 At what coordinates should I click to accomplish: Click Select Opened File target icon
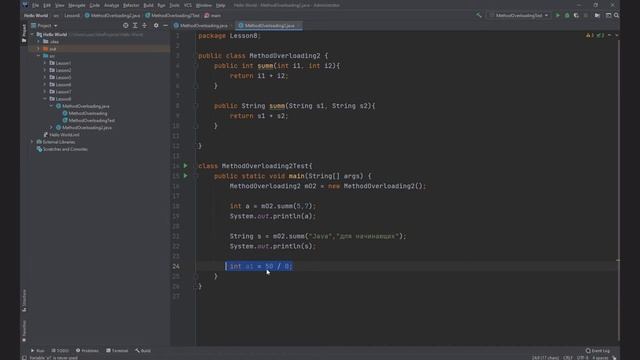point(125,25)
